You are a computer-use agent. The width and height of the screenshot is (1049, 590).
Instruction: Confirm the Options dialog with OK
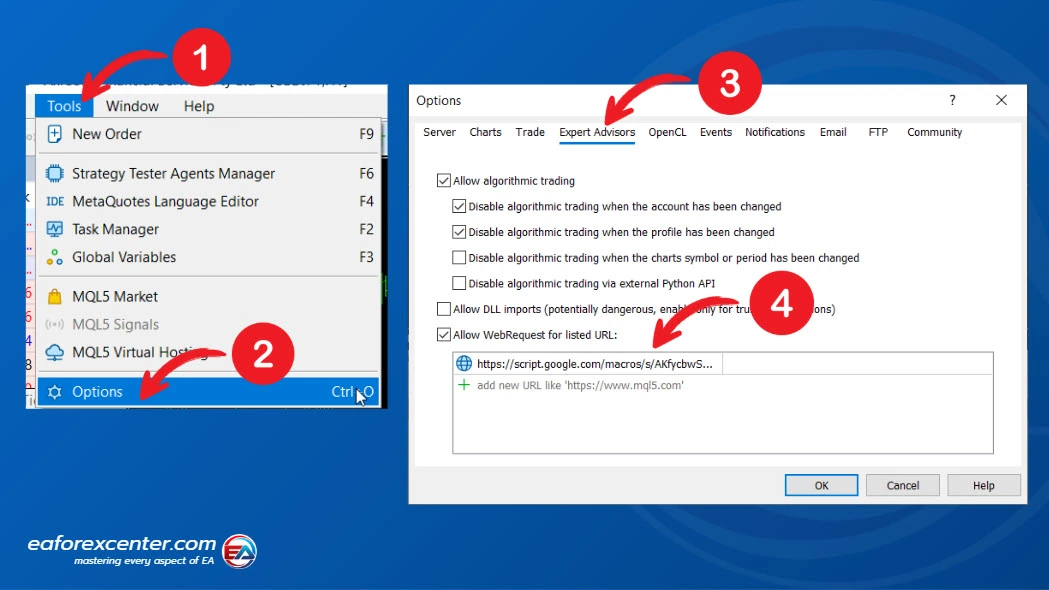[822, 486]
